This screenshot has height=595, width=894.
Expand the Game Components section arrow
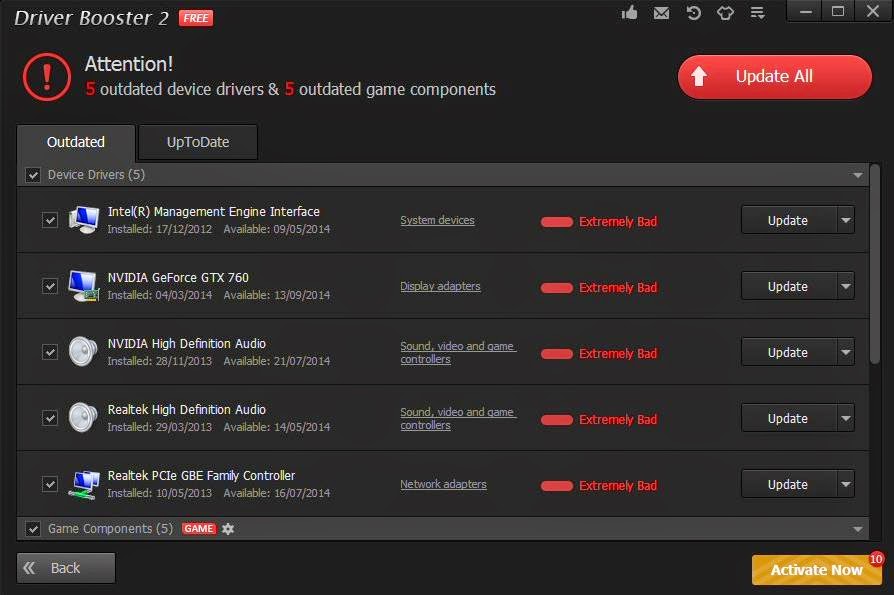pyautogui.click(x=857, y=529)
